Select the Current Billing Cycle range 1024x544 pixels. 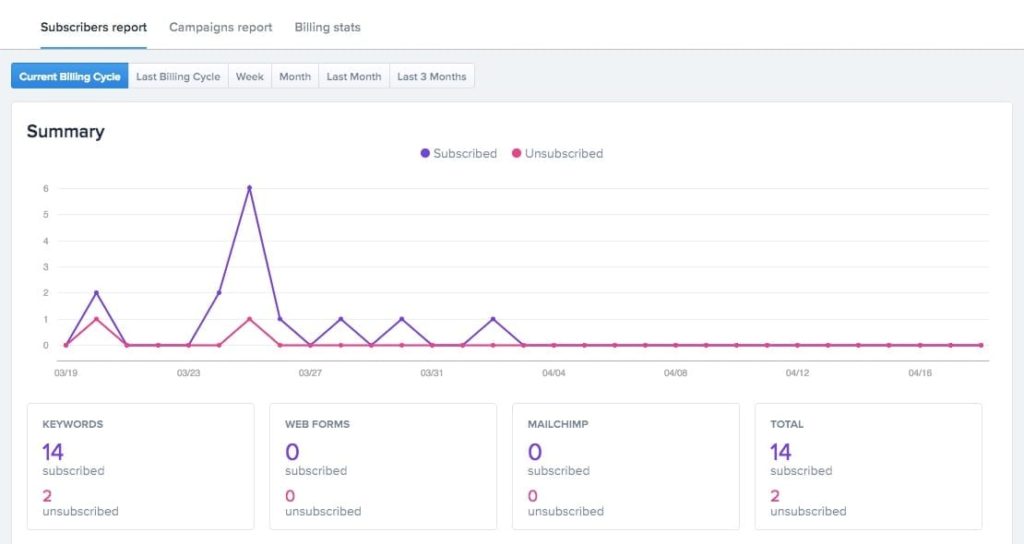(70, 77)
